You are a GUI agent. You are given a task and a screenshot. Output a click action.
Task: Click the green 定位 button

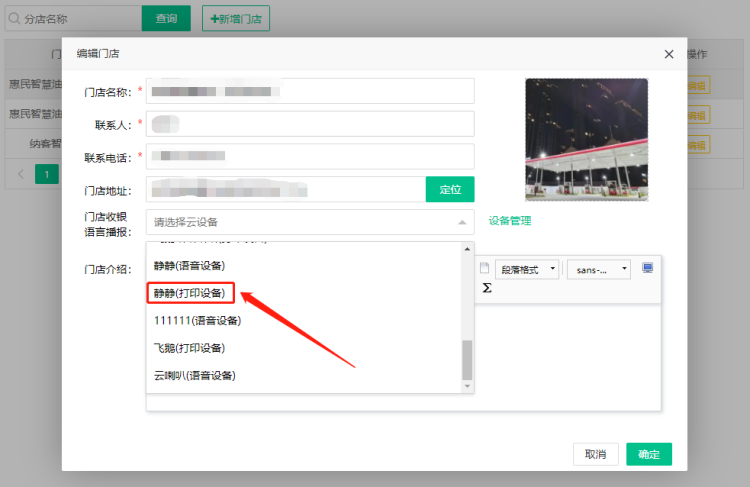[450, 189]
